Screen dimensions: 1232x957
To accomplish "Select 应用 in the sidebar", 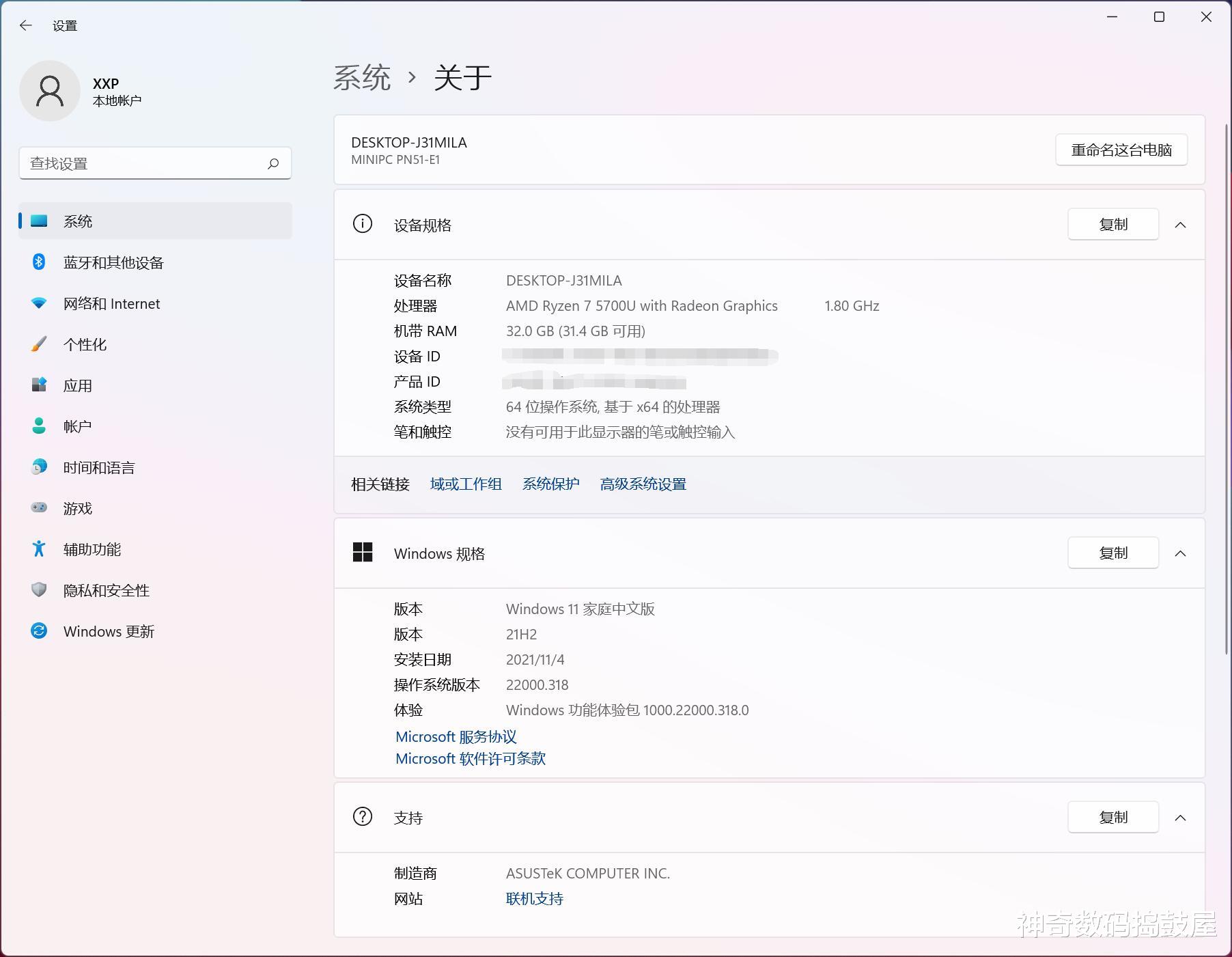I will [156, 385].
